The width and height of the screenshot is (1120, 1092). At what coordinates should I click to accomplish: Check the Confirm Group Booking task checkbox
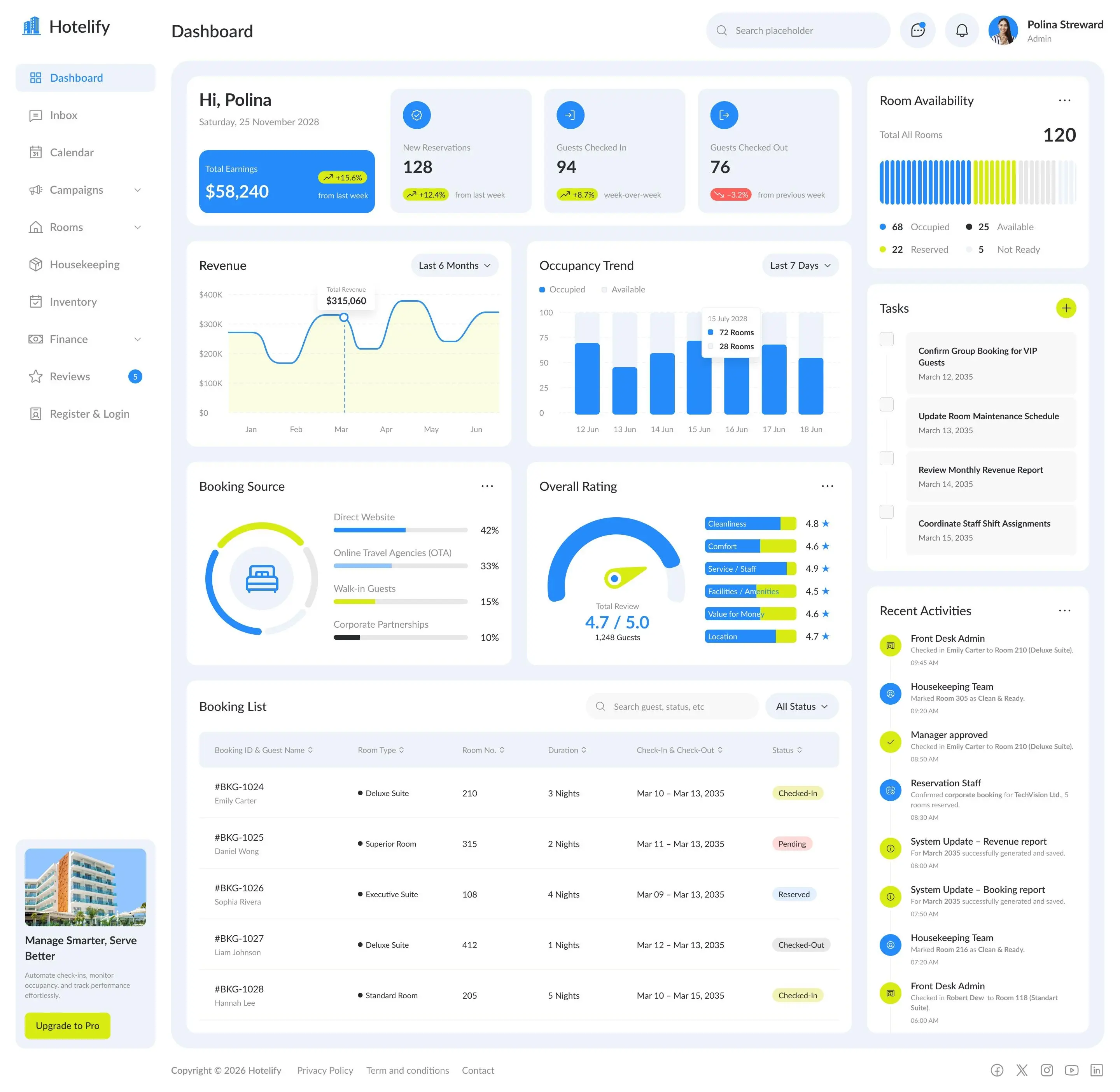[x=887, y=339]
